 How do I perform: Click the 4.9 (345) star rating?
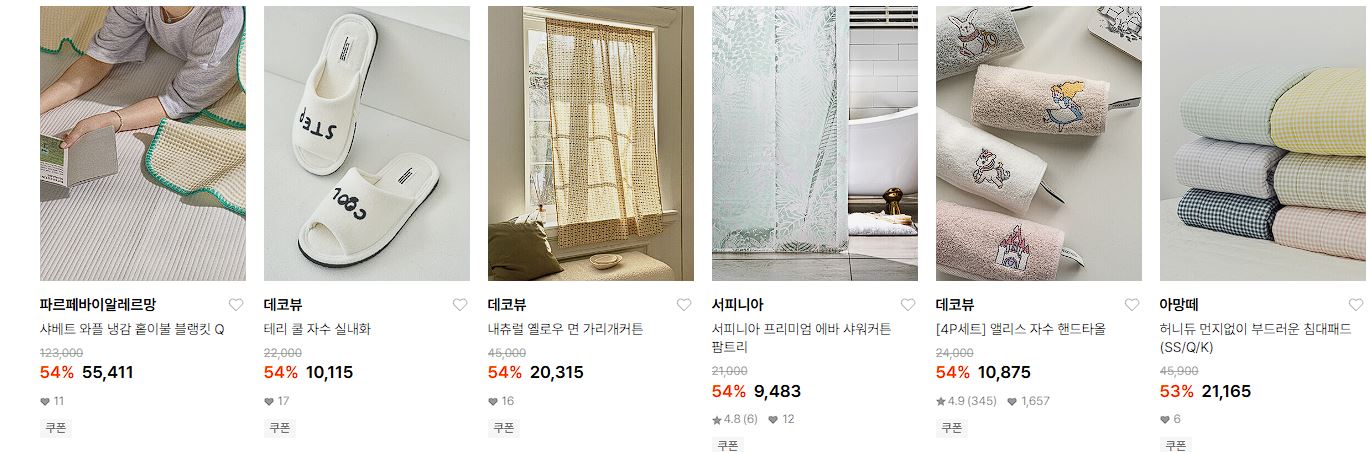click(966, 401)
